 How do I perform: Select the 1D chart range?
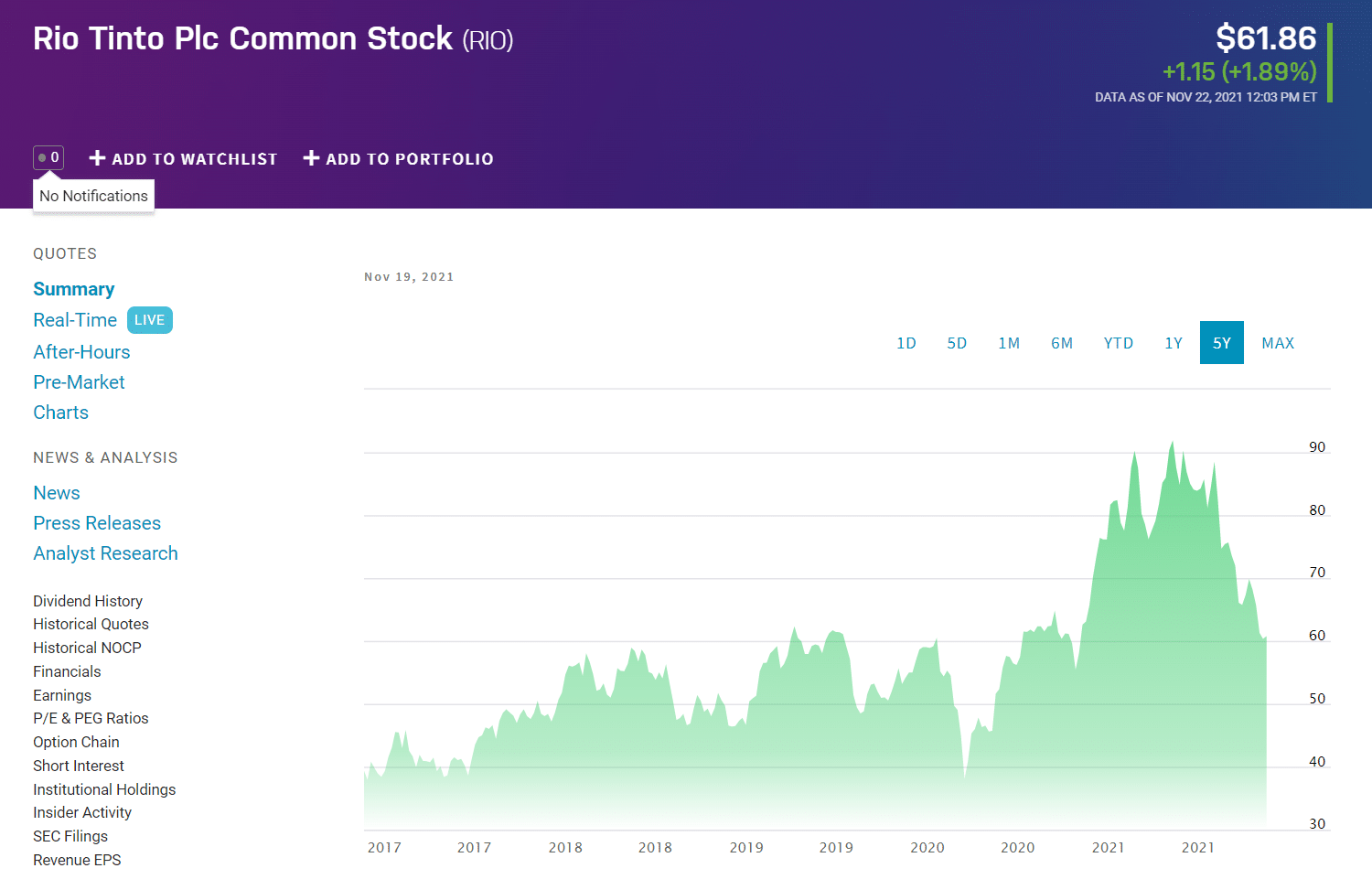click(x=906, y=343)
